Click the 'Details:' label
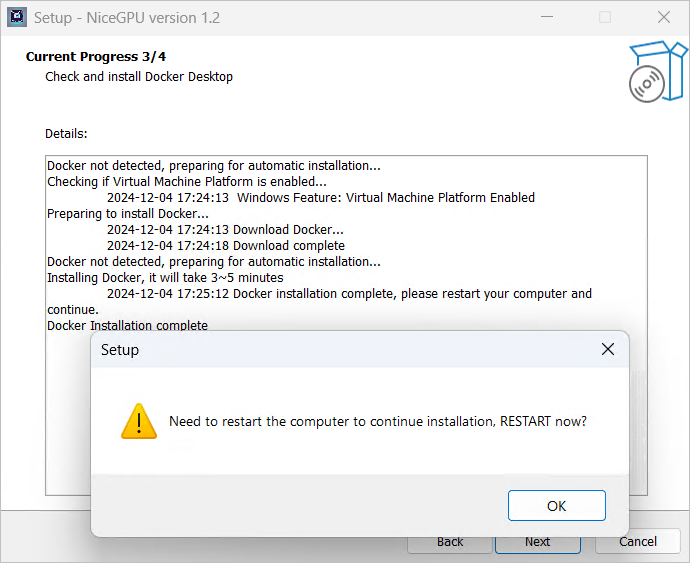 point(66,133)
